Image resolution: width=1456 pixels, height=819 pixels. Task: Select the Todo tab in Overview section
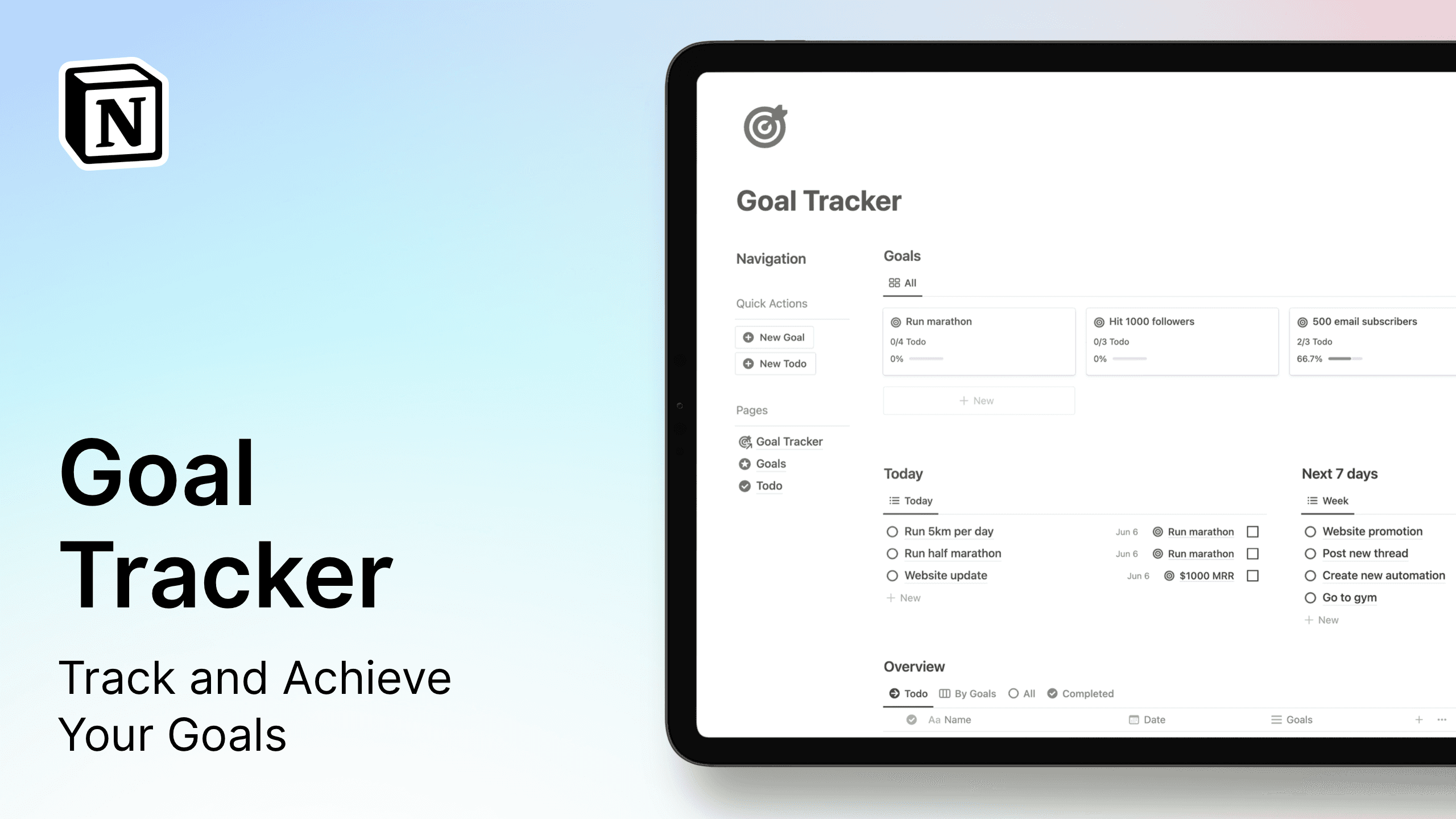pos(907,693)
